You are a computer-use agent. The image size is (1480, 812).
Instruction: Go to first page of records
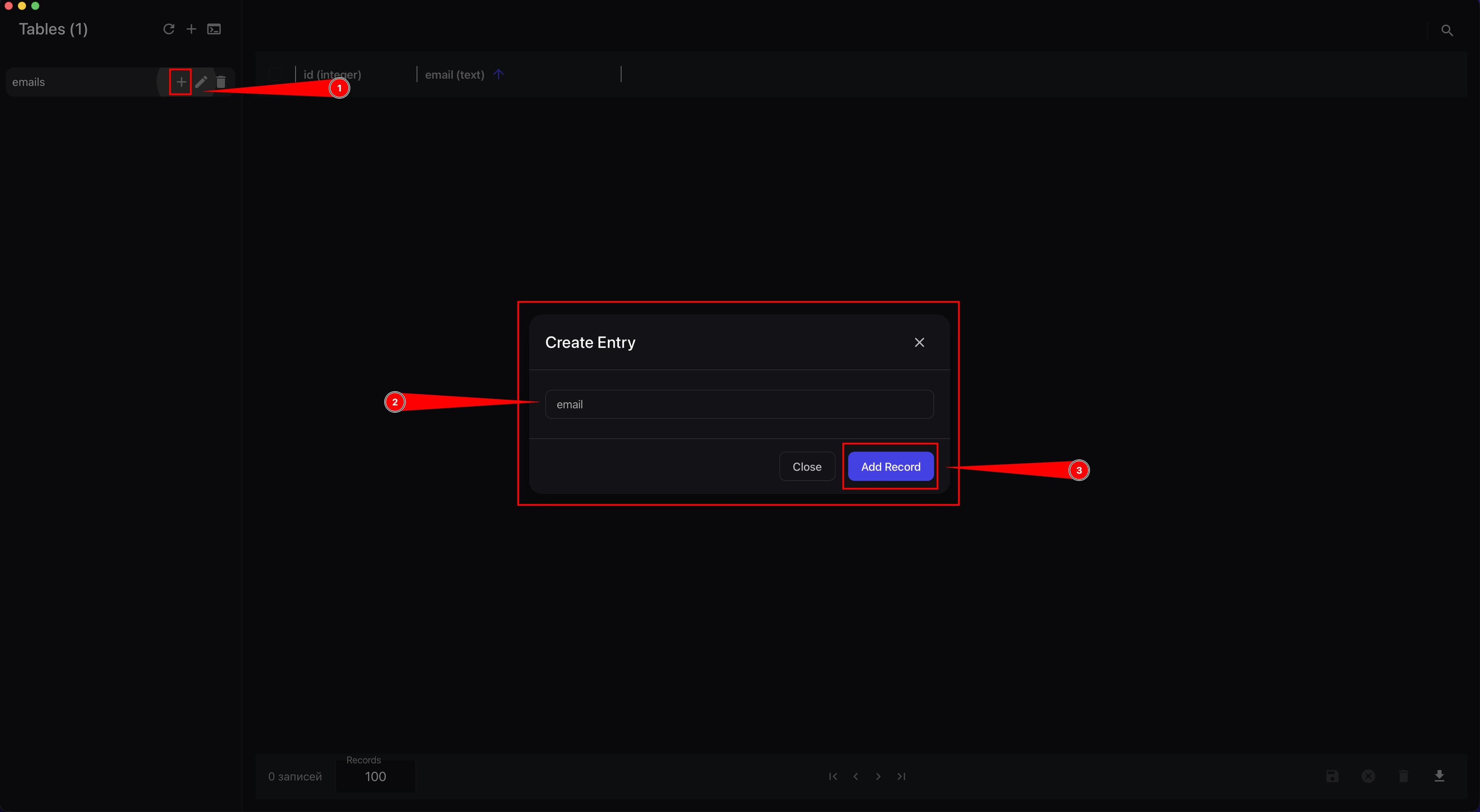pos(833,777)
